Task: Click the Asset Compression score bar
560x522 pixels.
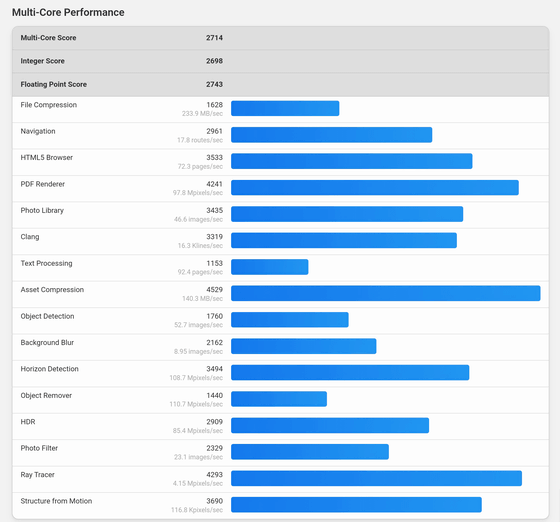Action: click(x=385, y=293)
